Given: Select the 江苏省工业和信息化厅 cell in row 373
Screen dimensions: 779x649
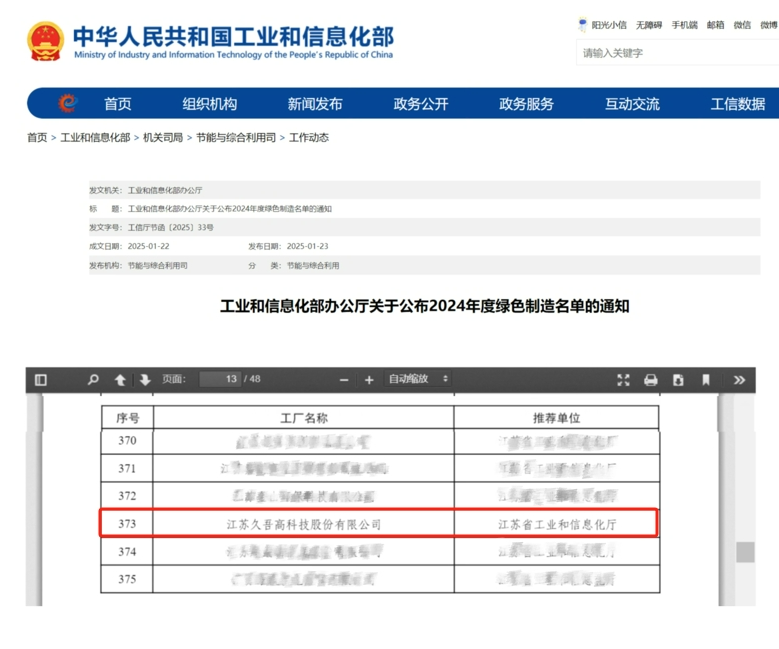Looking at the screenshot, I should (x=557, y=524).
